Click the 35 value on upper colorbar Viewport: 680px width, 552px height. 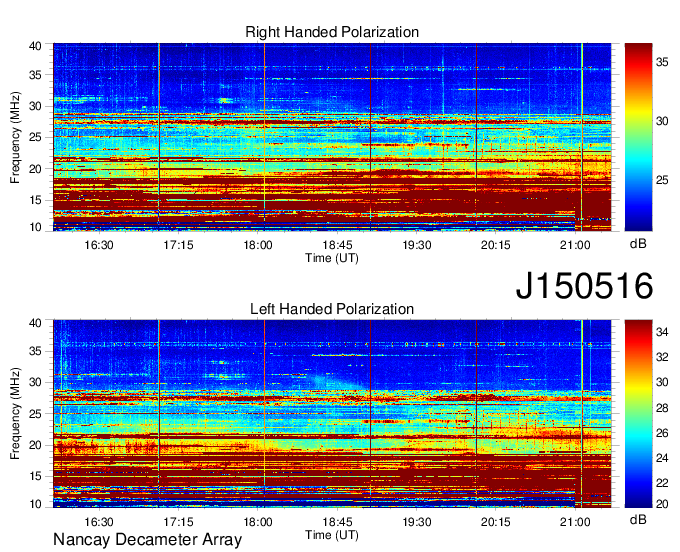[662, 62]
